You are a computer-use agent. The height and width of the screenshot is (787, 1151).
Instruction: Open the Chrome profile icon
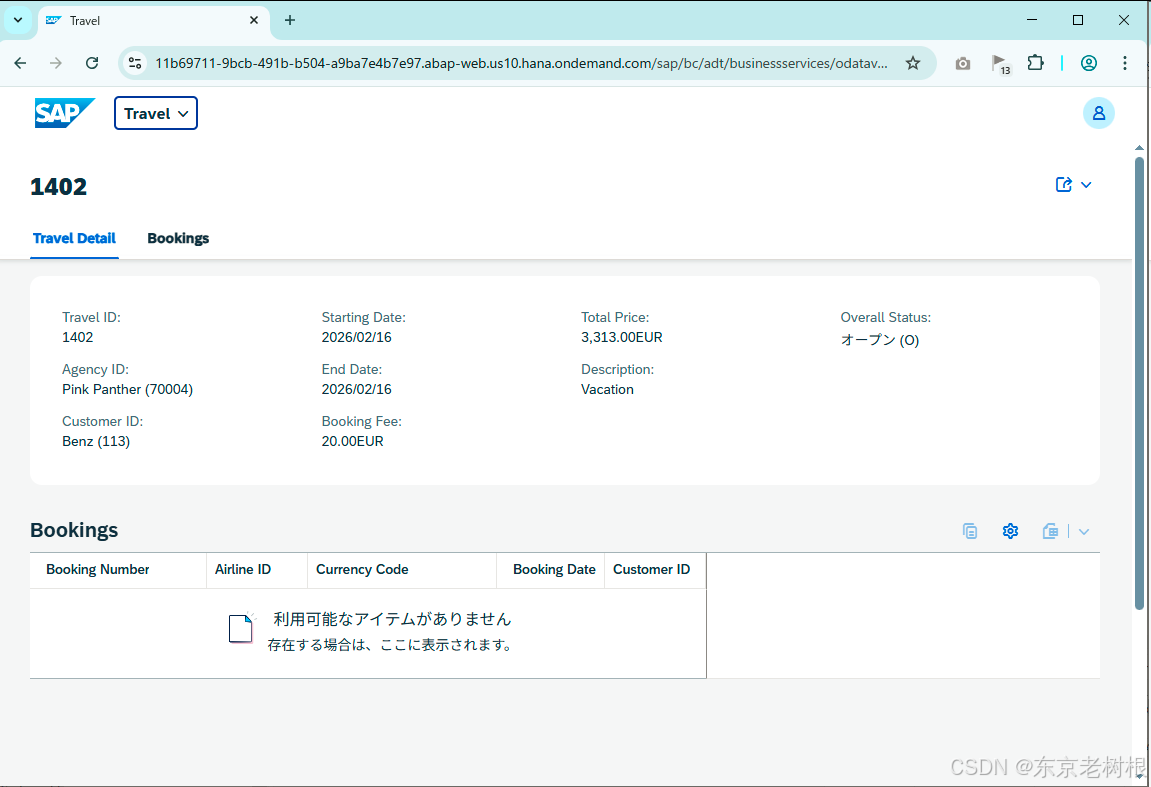[x=1089, y=63]
